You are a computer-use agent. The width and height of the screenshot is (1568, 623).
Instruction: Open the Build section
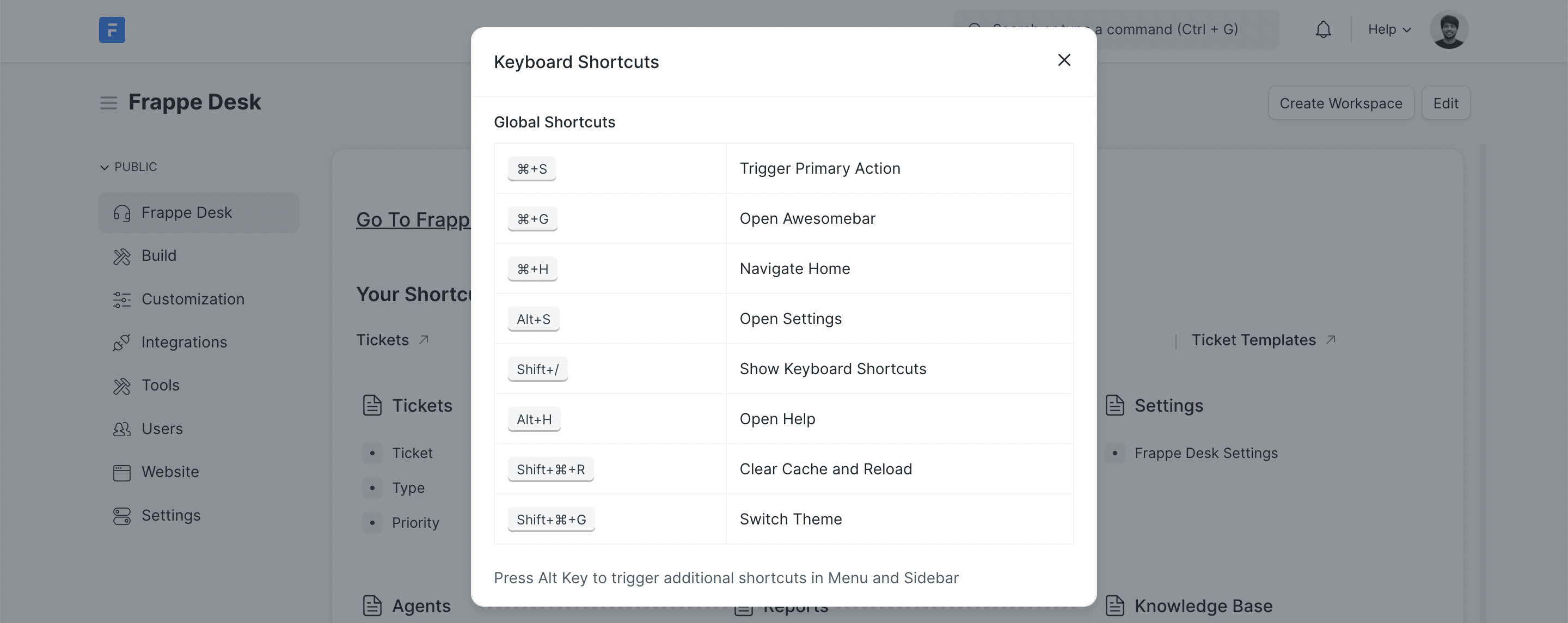point(159,256)
